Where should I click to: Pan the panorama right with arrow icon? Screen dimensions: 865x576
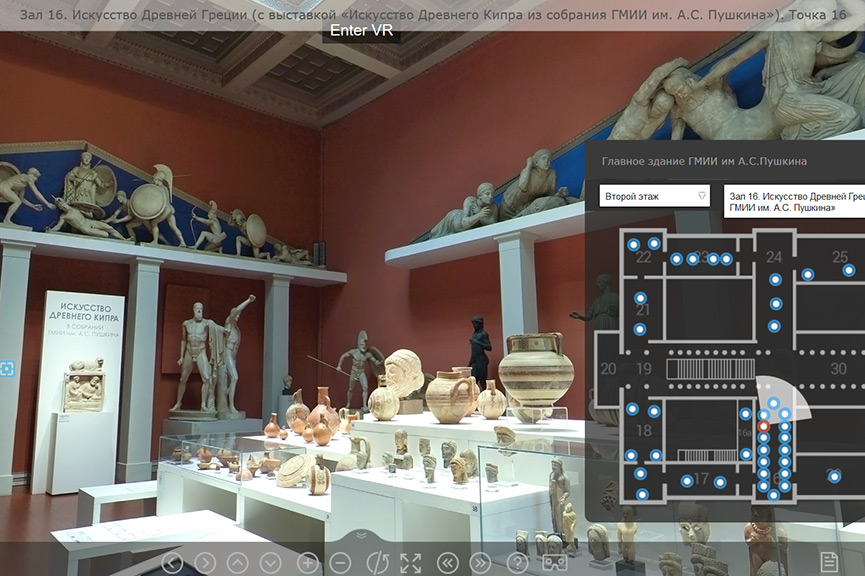(205, 563)
